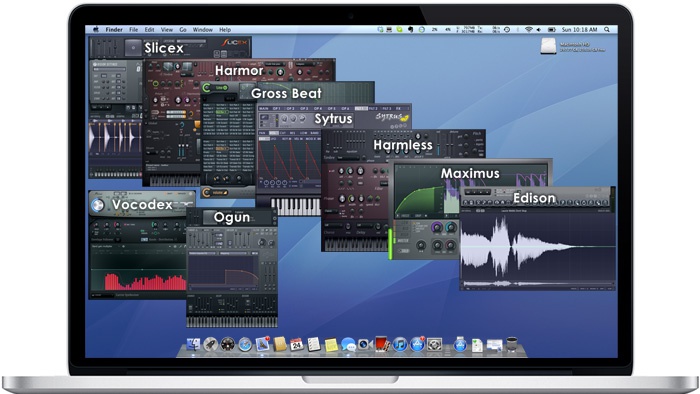Bring the Harmor window to front

[239, 71]
